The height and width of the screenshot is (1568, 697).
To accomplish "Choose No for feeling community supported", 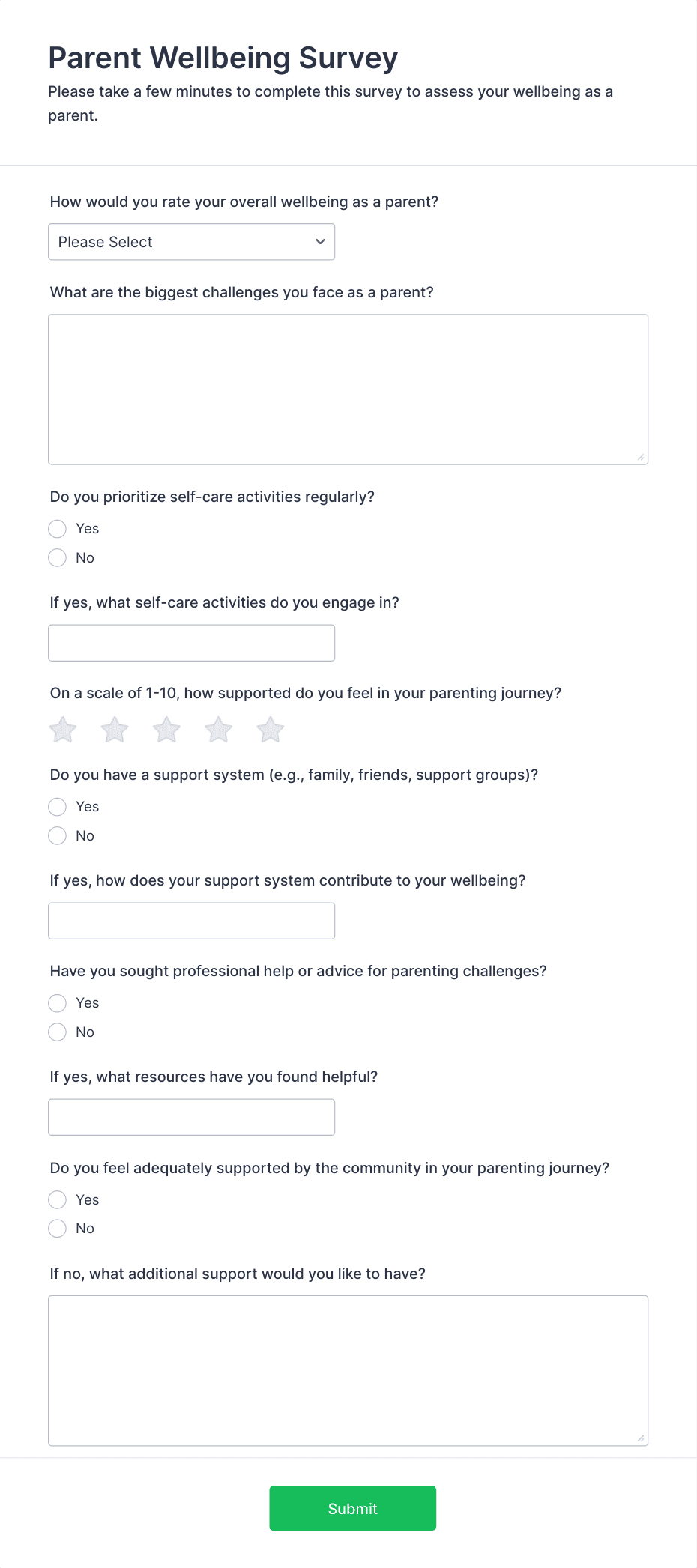I will pos(57,1228).
